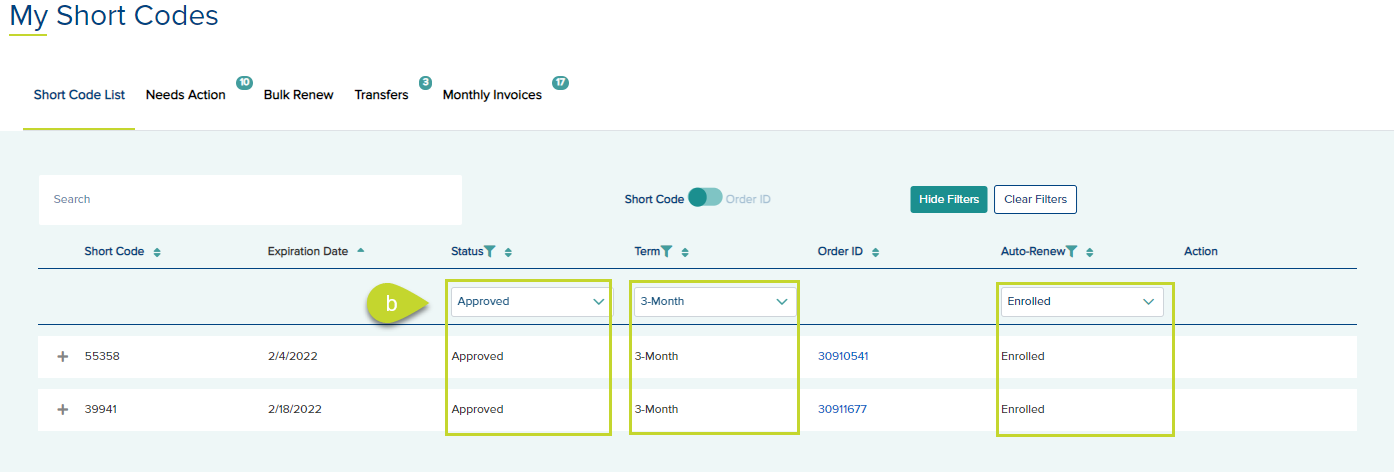The height and width of the screenshot is (472, 1394).
Task: Click the Status column filter funnel icon
Action: [490, 252]
